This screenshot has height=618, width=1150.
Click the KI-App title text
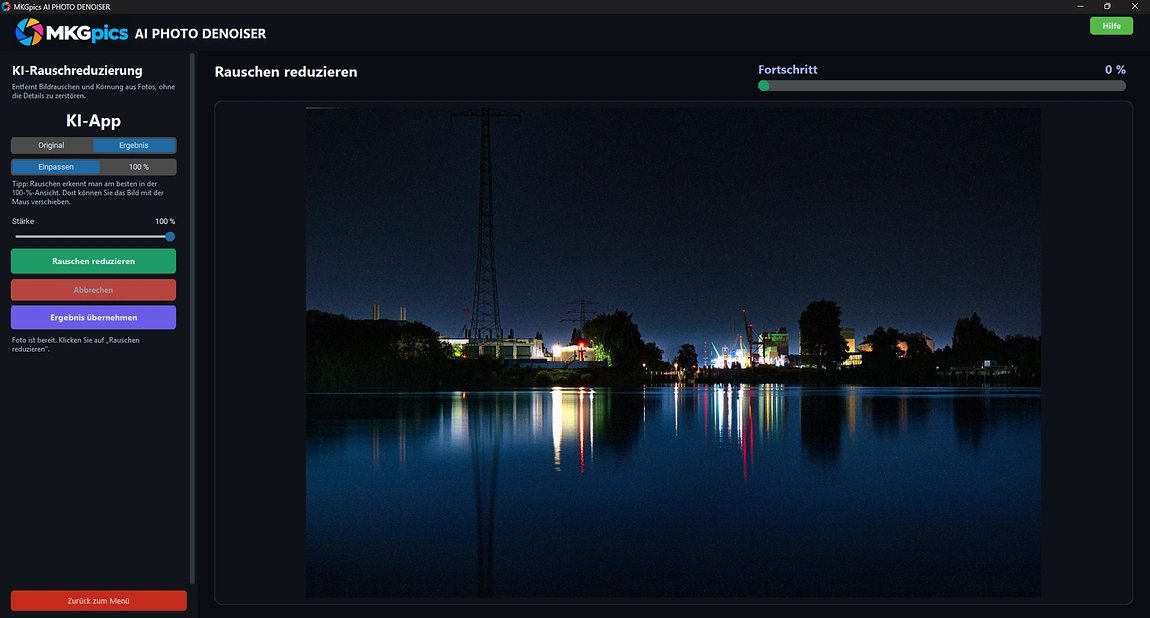93,120
